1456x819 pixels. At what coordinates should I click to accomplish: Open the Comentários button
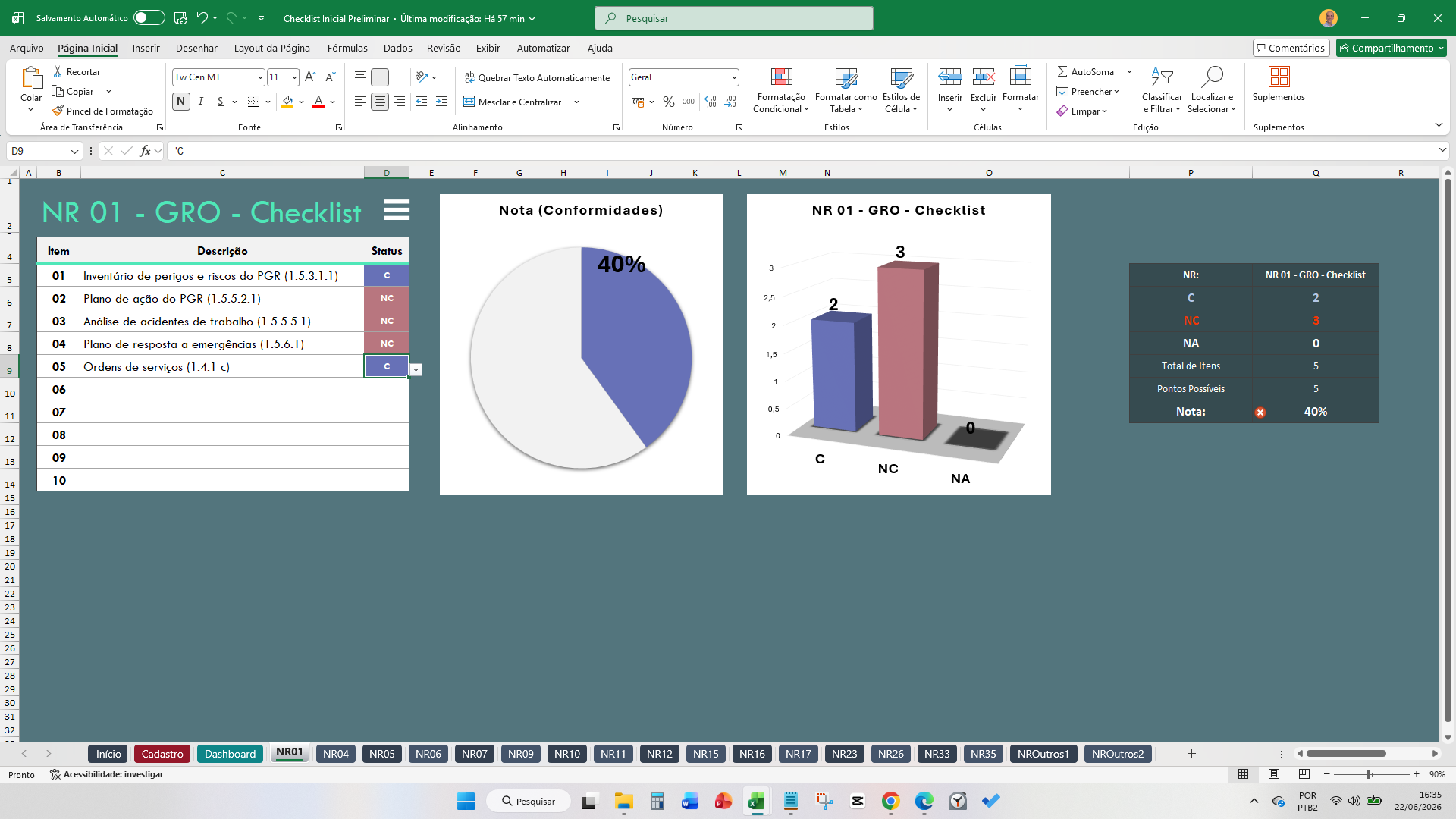pyautogui.click(x=1291, y=48)
